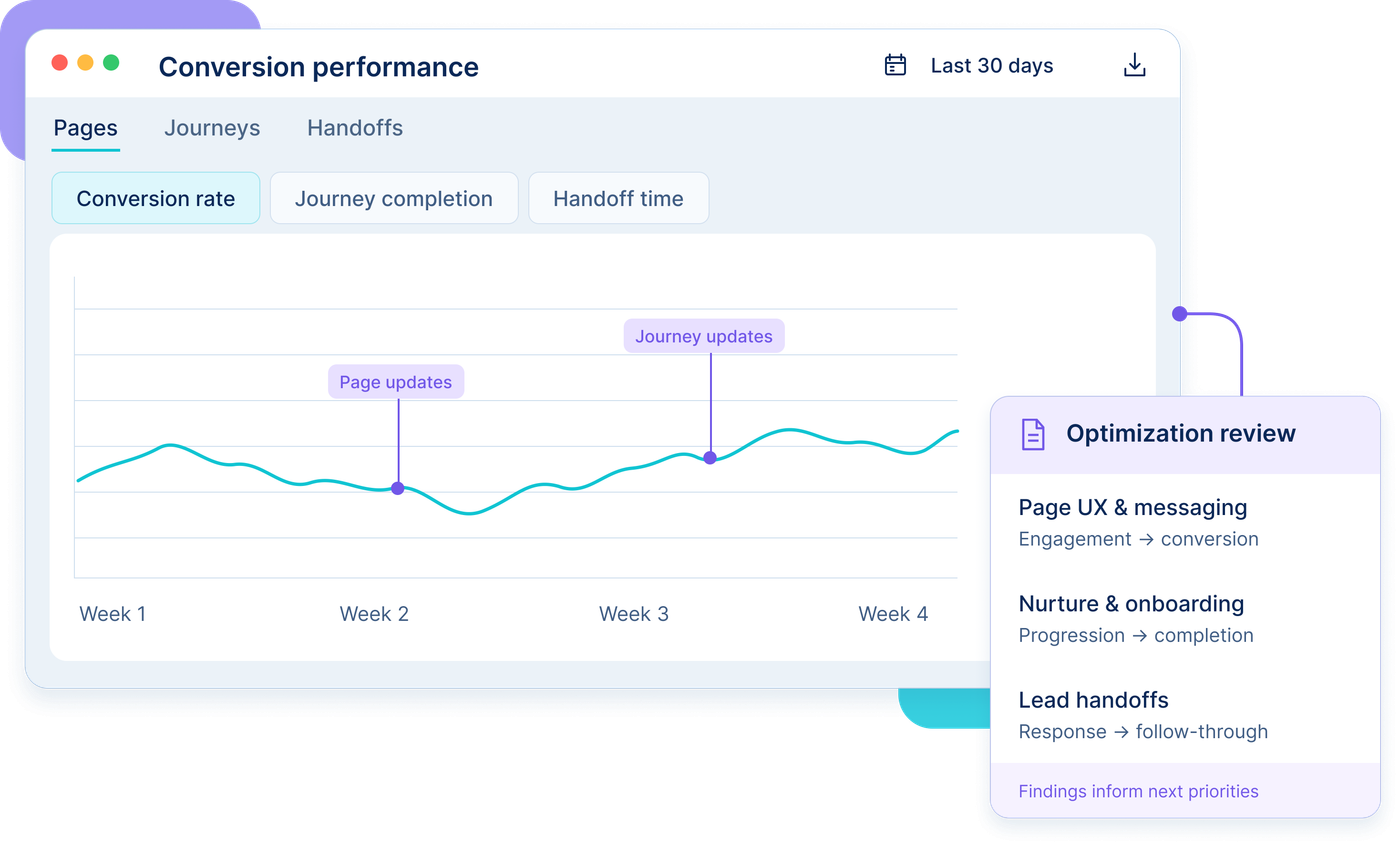
Task: Change the Last 30 days range
Action: tap(992, 66)
